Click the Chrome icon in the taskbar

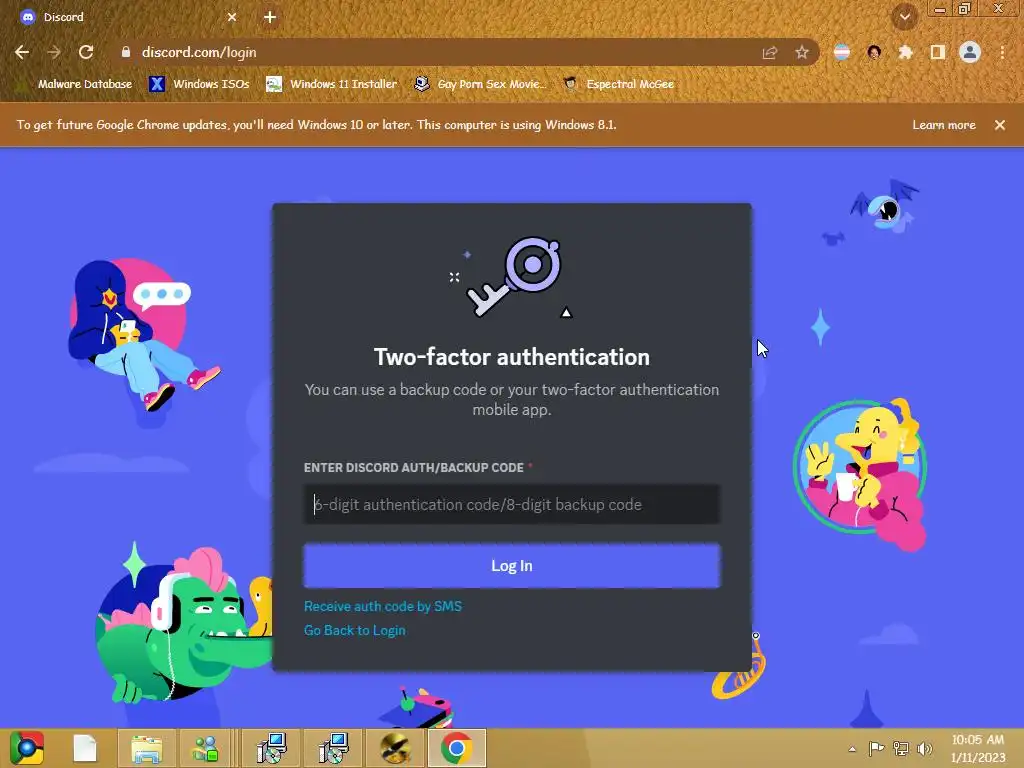coord(456,748)
